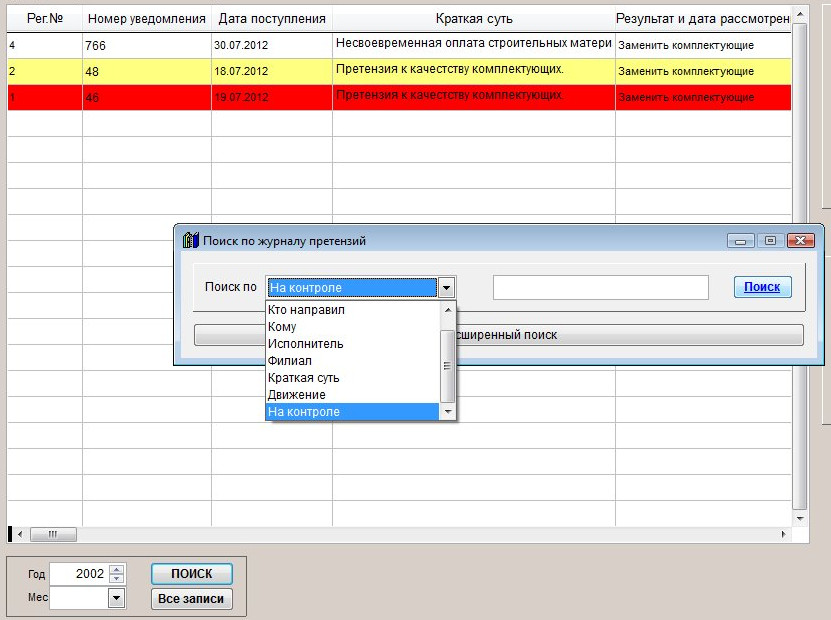The height and width of the screenshot is (620, 831).
Task: Click the yellow row 'Претензия к качеству комплектующих' cell
Action: click(x=474, y=72)
